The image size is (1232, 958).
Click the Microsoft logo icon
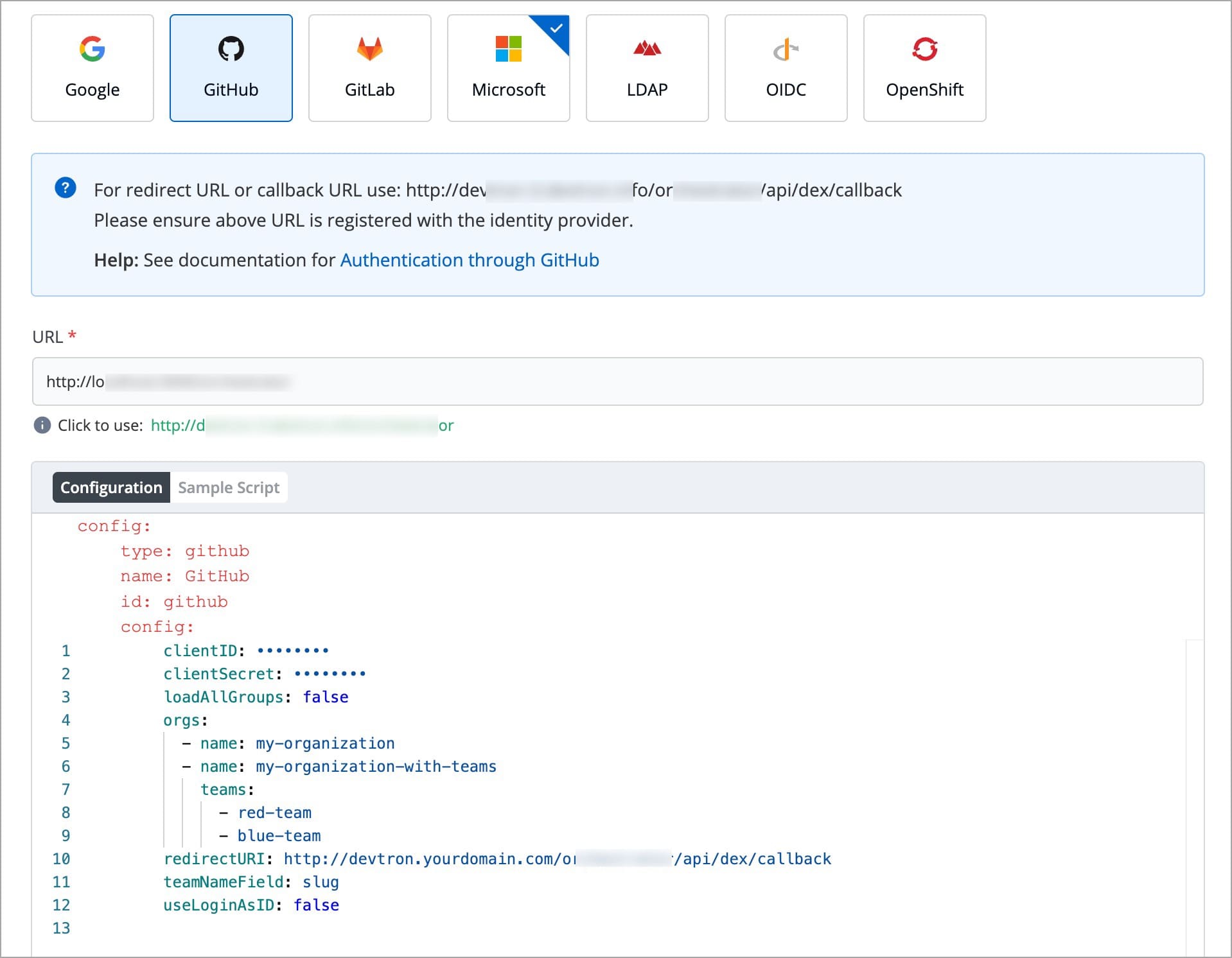tap(508, 49)
